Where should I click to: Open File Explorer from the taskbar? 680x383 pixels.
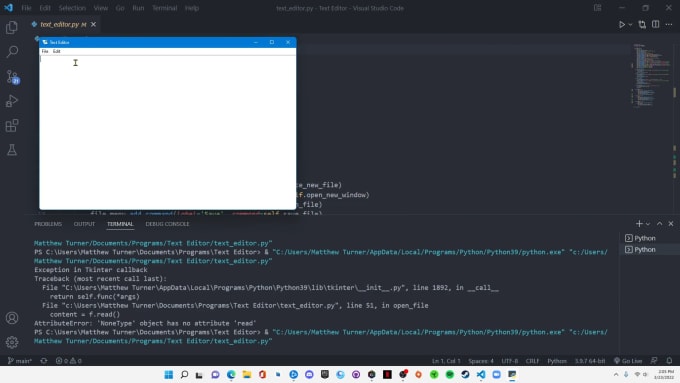tap(247, 374)
